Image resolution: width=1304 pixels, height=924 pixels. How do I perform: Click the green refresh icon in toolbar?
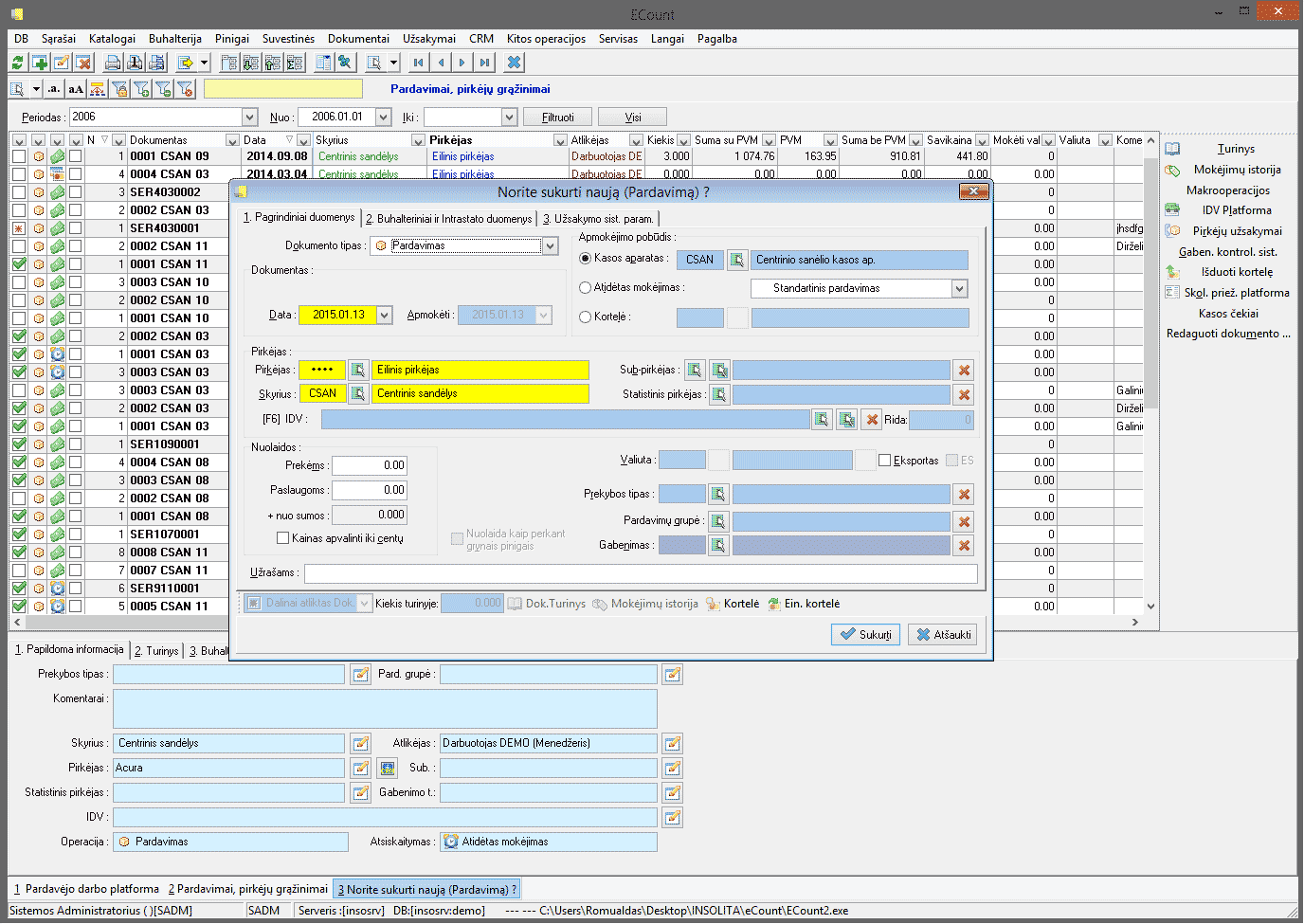(17, 63)
